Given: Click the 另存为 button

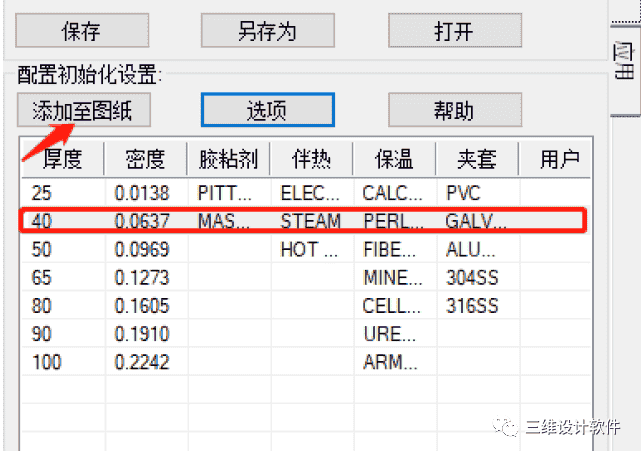Looking at the screenshot, I should tap(268, 31).
